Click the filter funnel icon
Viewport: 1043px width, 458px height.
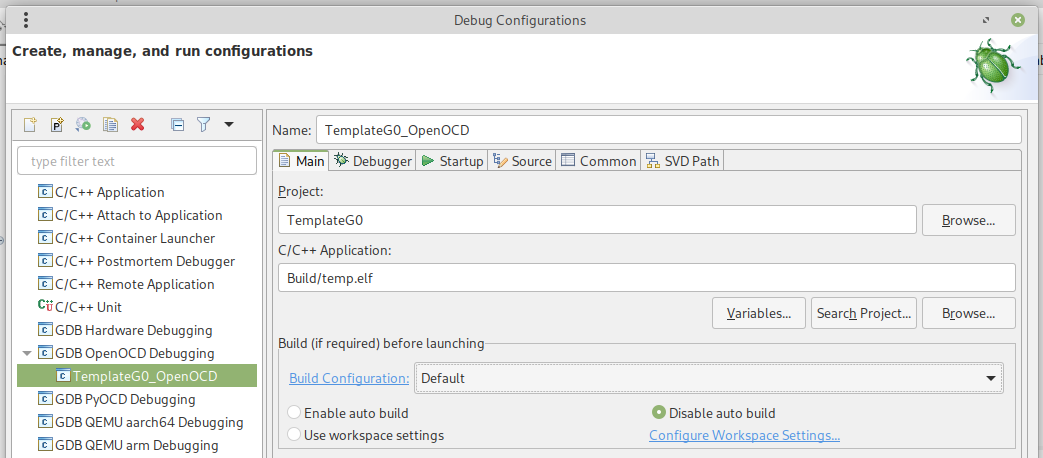(x=203, y=125)
